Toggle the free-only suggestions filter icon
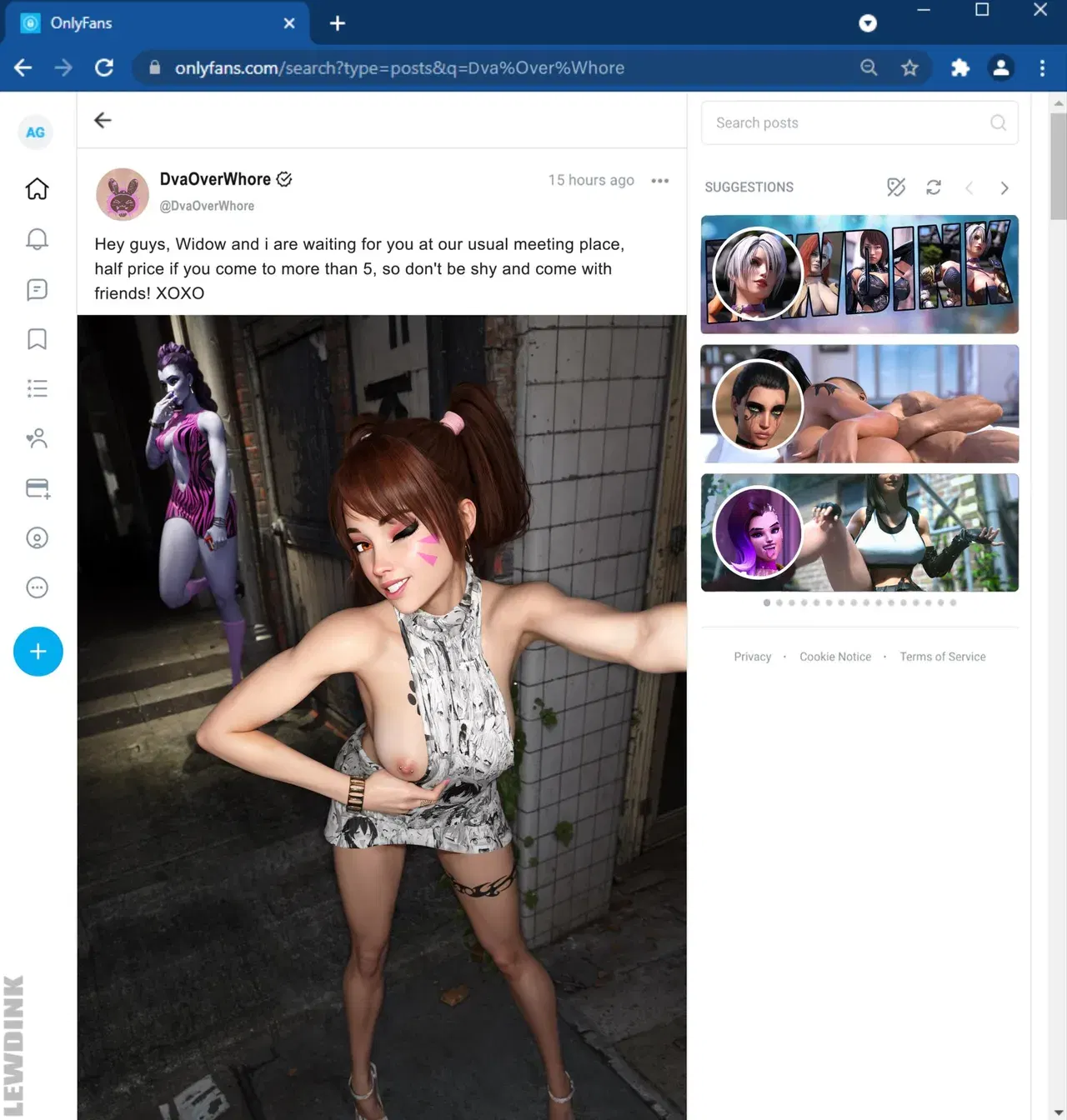This screenshot has width=1067, height=1120. coord(896,187)
